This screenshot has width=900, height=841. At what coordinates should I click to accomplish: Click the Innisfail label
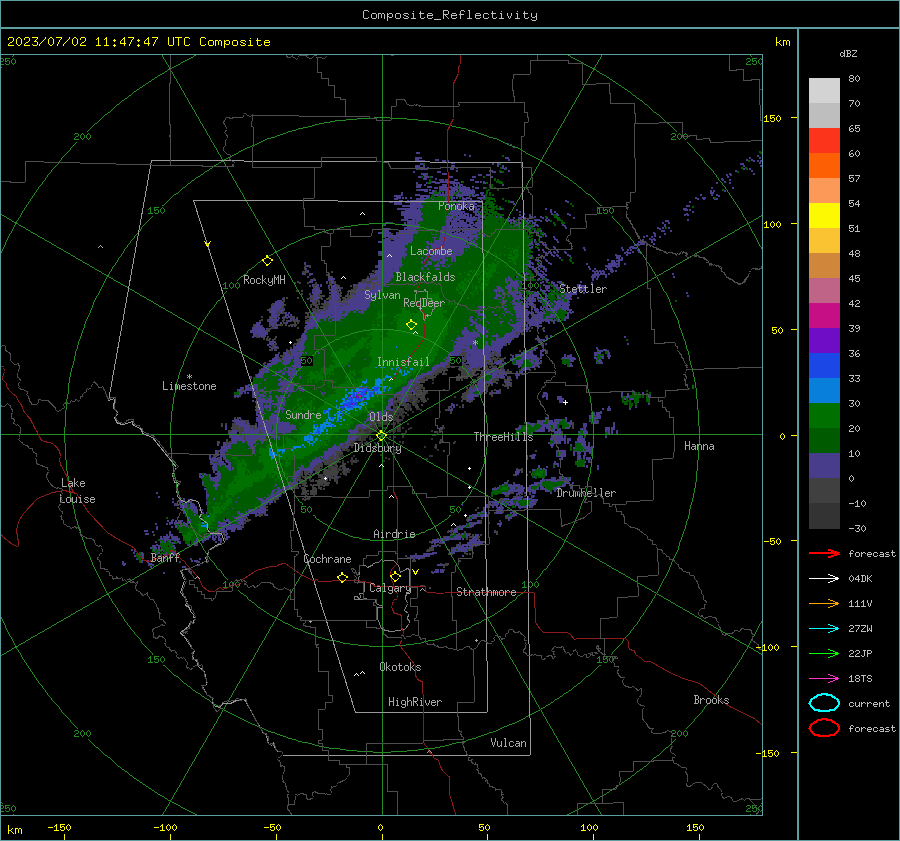click(403, 362)
